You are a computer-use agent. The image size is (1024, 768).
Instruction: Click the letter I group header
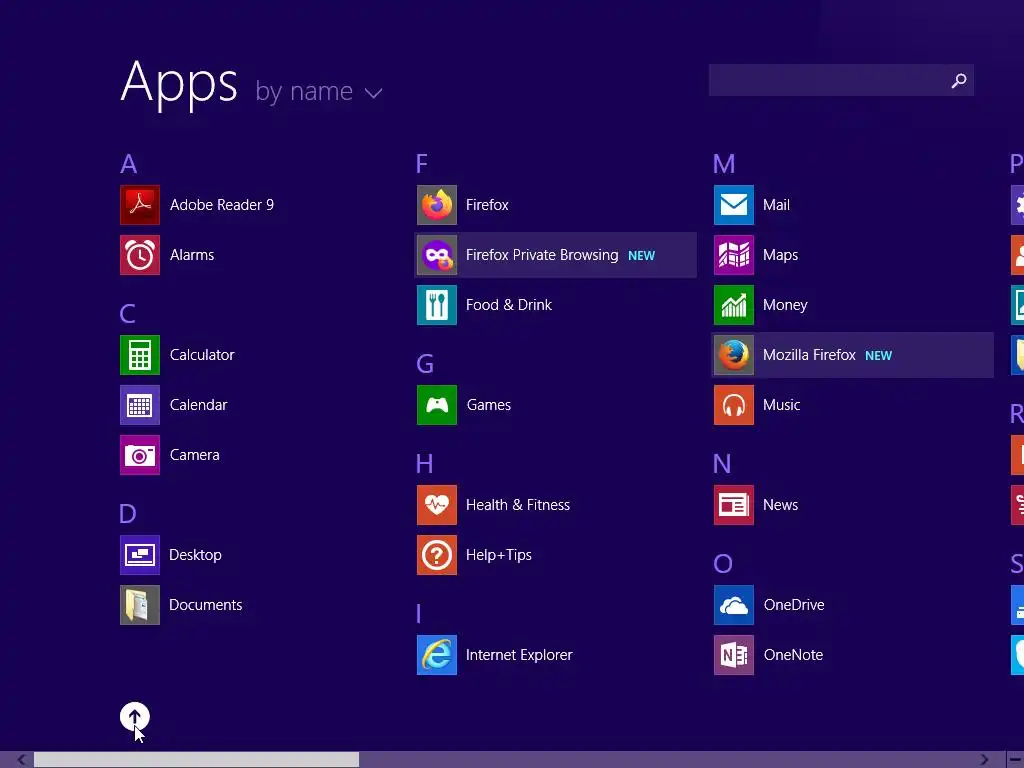419,614
